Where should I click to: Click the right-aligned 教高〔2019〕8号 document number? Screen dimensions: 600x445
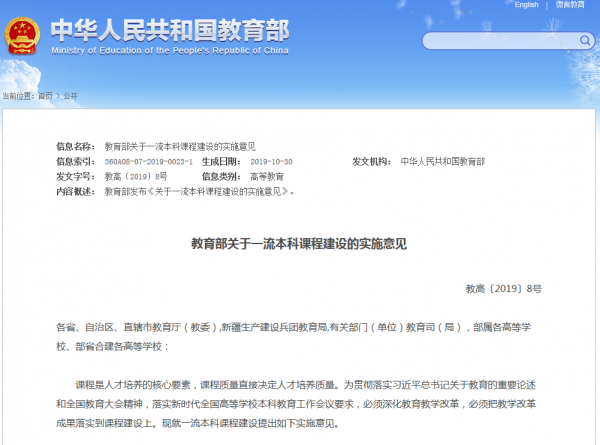[504, 289]
